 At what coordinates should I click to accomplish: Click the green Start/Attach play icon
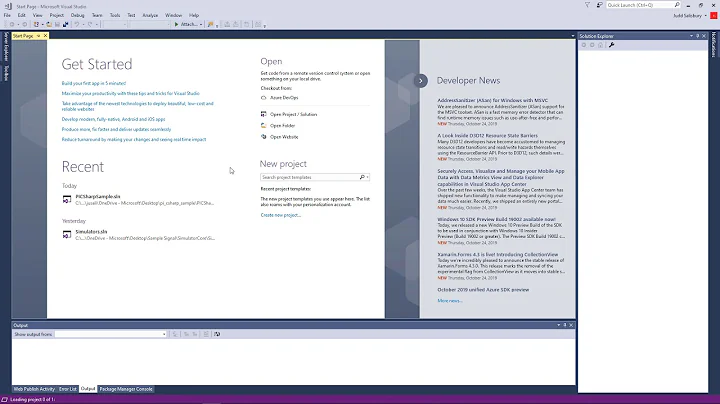176,24
